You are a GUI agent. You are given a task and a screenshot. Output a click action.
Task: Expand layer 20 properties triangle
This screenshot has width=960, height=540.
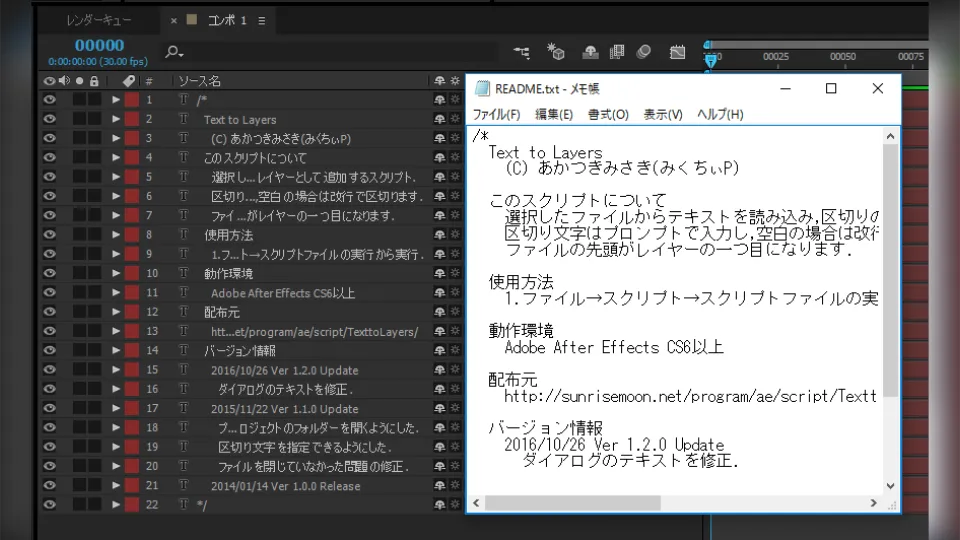(116, 466)
